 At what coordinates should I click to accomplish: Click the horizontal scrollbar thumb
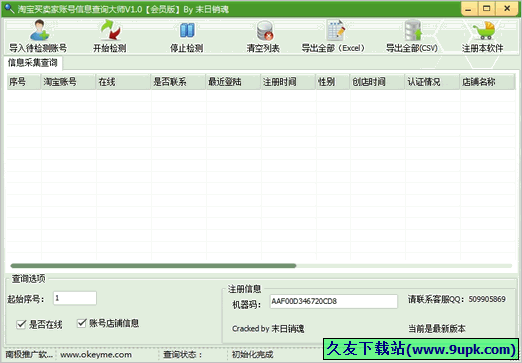pos(153,266)
